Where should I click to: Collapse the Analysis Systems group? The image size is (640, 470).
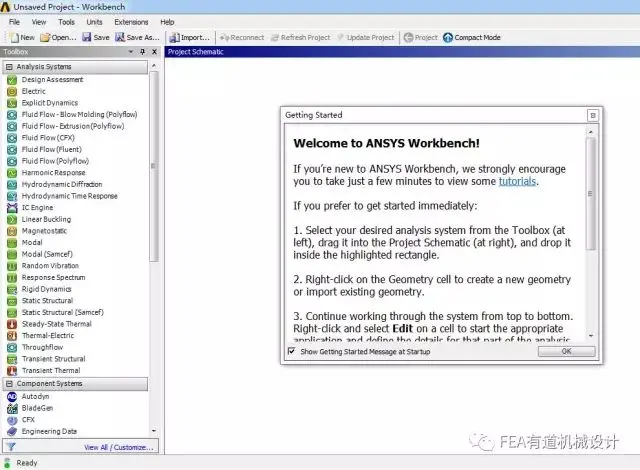point(9,67)
